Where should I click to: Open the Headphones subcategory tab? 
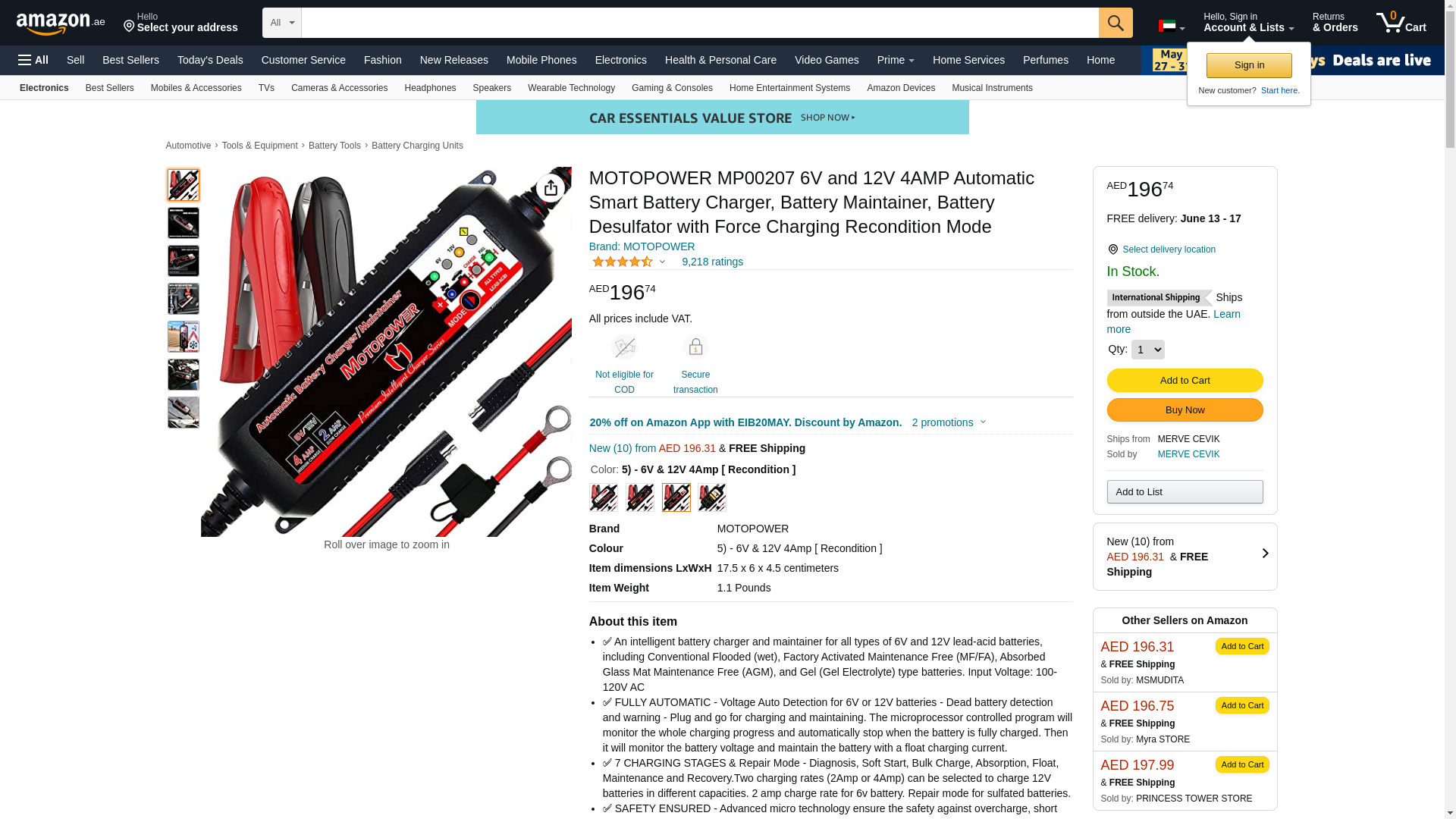click(x=430, y=88)
